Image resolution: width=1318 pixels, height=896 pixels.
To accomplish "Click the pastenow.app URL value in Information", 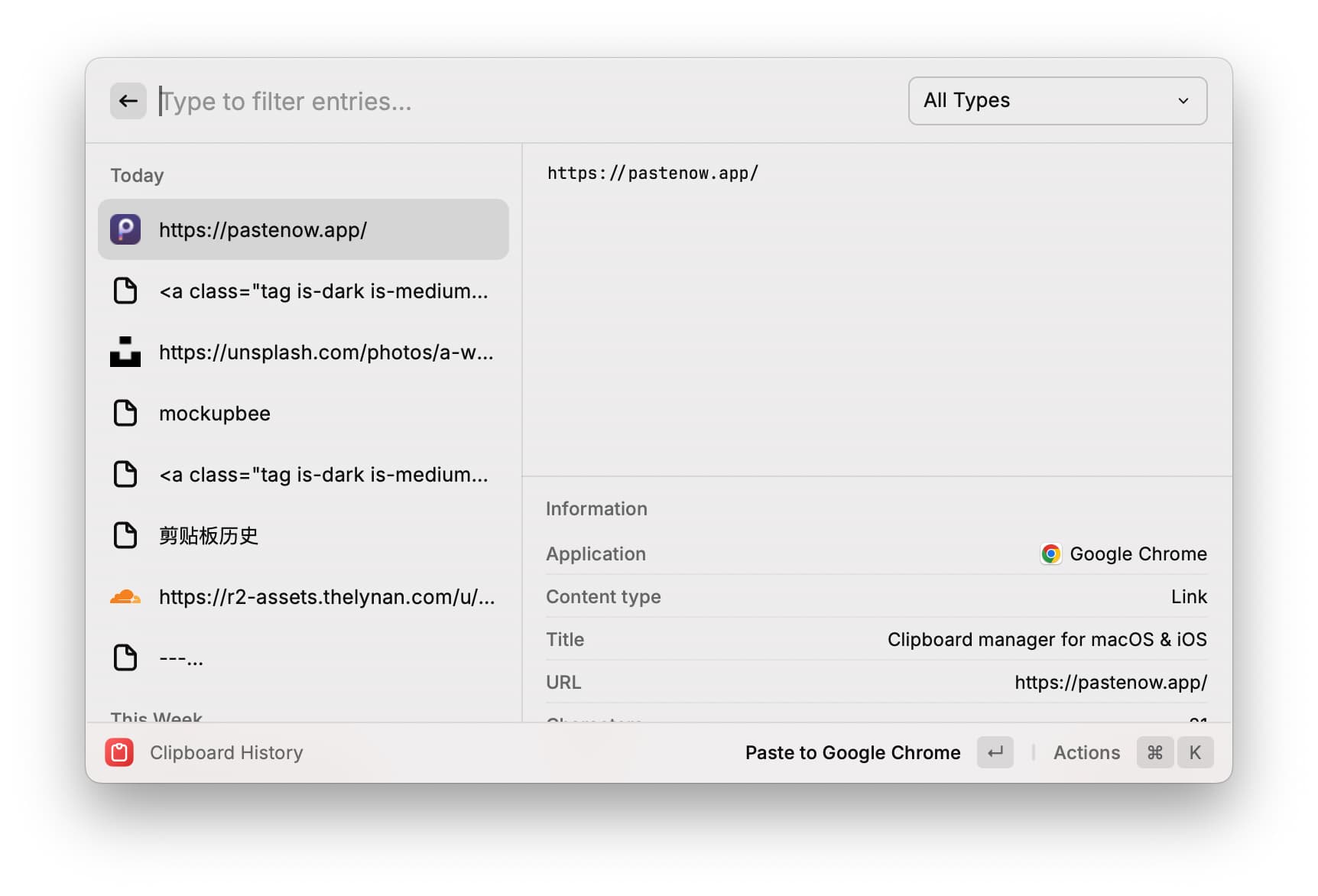I will [x=1110, y=682].
